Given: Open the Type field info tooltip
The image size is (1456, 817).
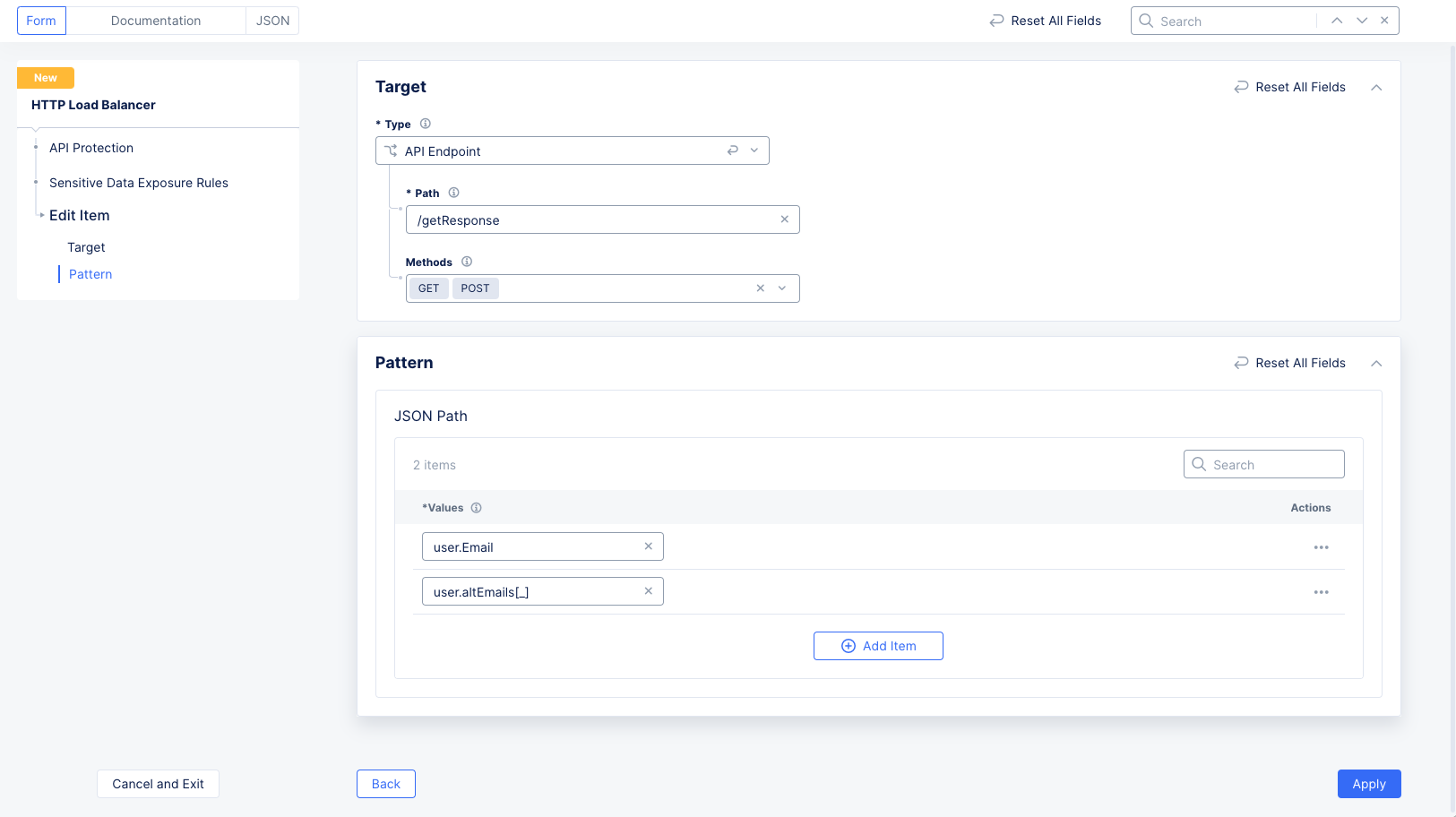Looking at the screenshot, I should pos(426,124).
